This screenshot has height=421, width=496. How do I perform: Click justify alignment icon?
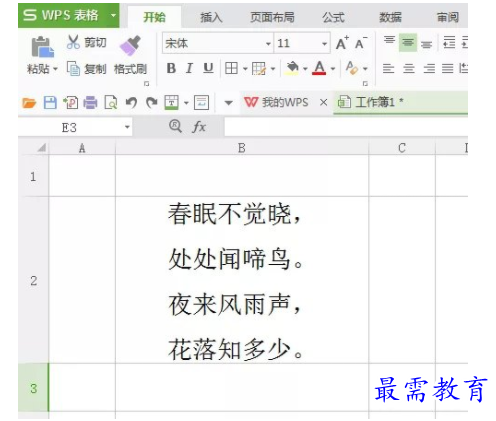click(x=448, y=69)
